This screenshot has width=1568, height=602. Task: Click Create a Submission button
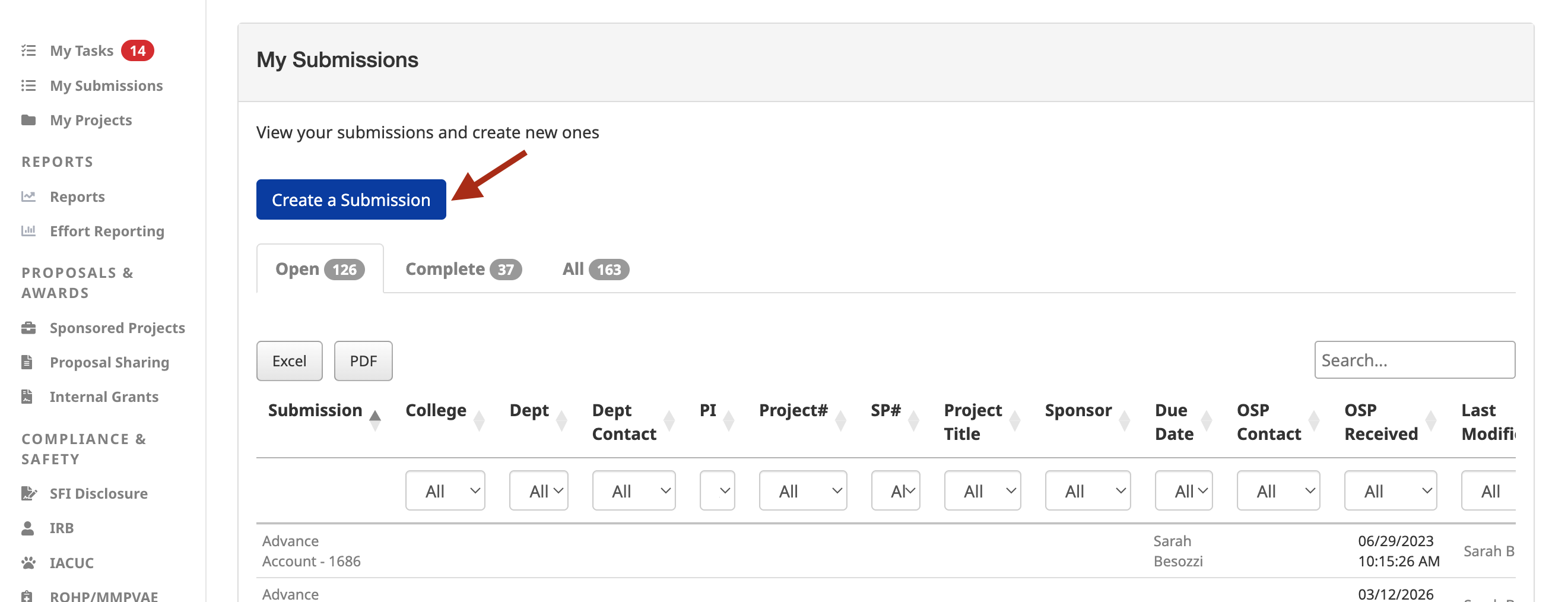[351, 199]
